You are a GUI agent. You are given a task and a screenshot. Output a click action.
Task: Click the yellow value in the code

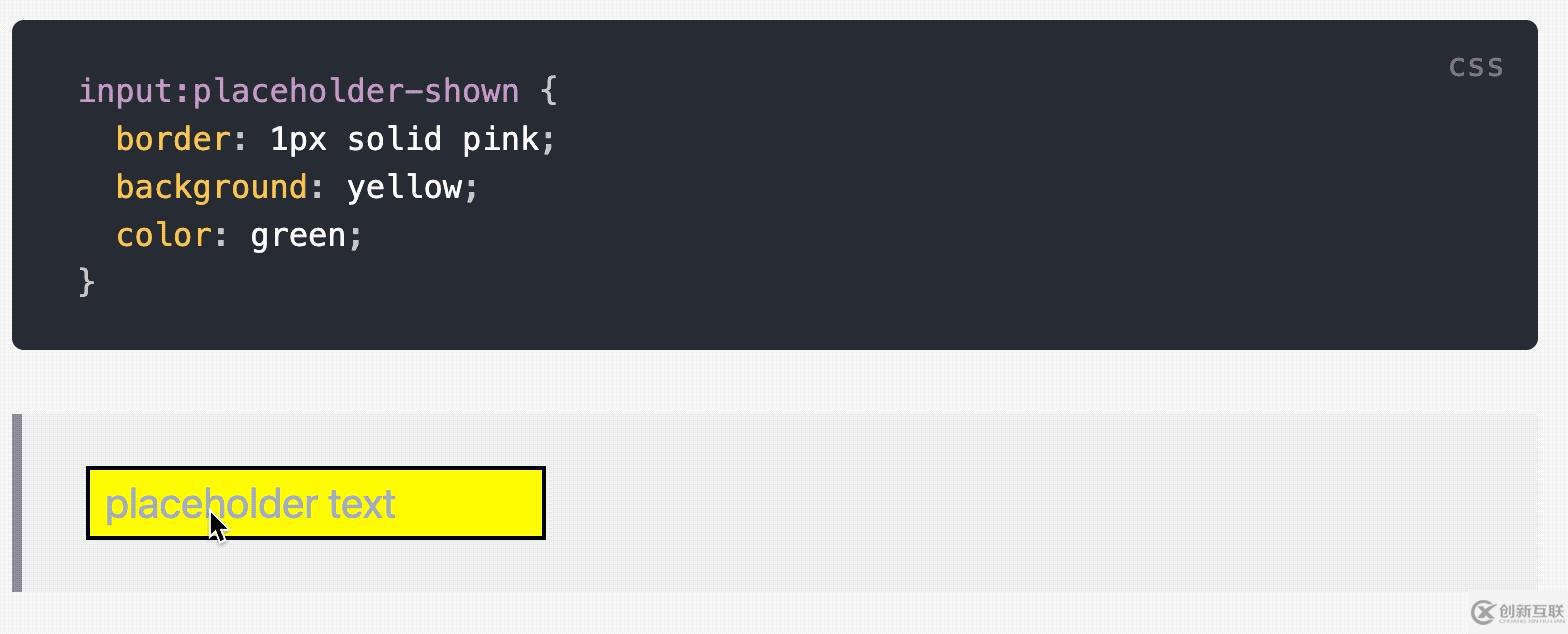click(x=404, y=188)
